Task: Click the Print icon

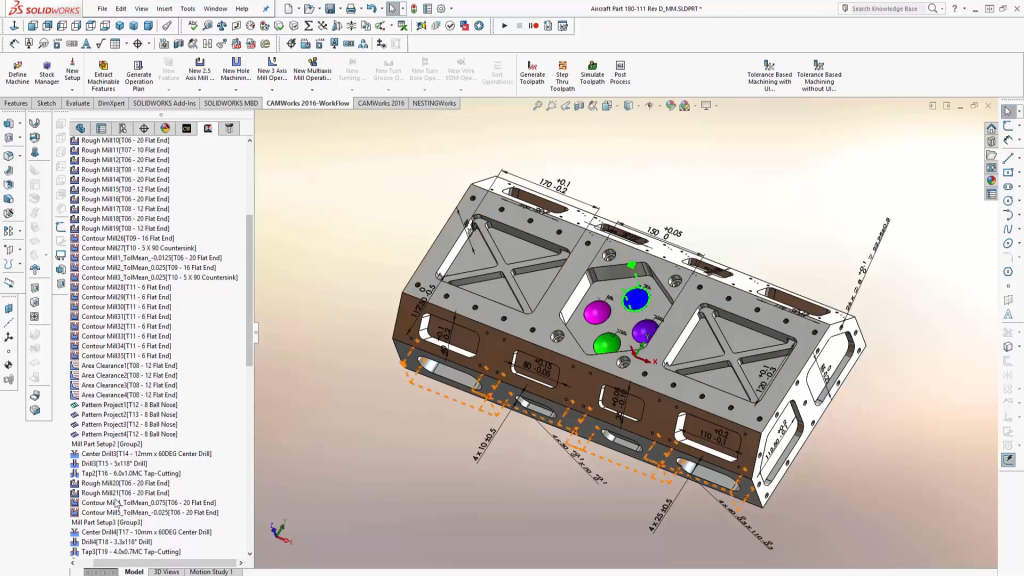Action: [x=351, y=8]
